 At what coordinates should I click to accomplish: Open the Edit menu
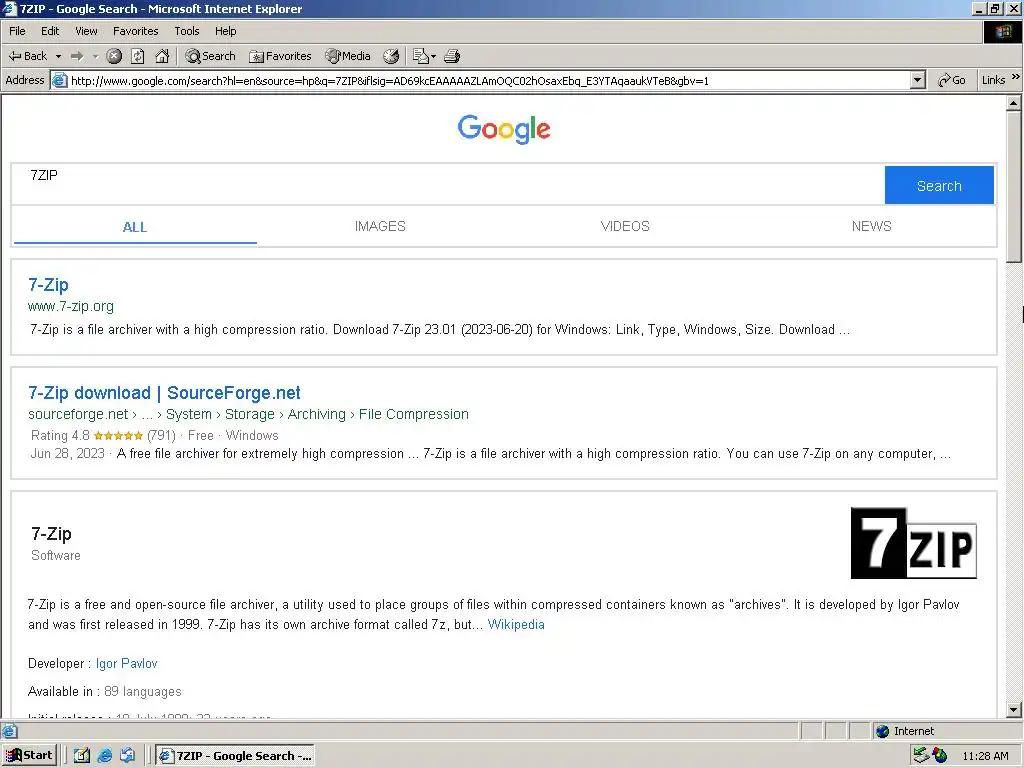click(50, 31)
